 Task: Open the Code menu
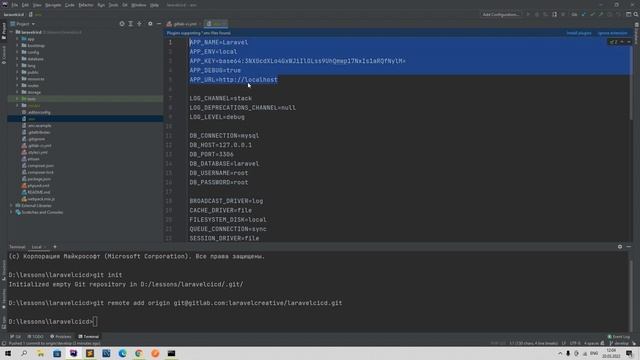click(70, 5)
